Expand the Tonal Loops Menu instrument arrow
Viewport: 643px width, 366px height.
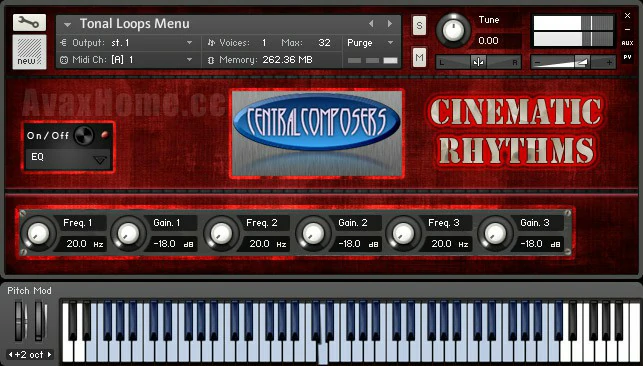(68, 25)
